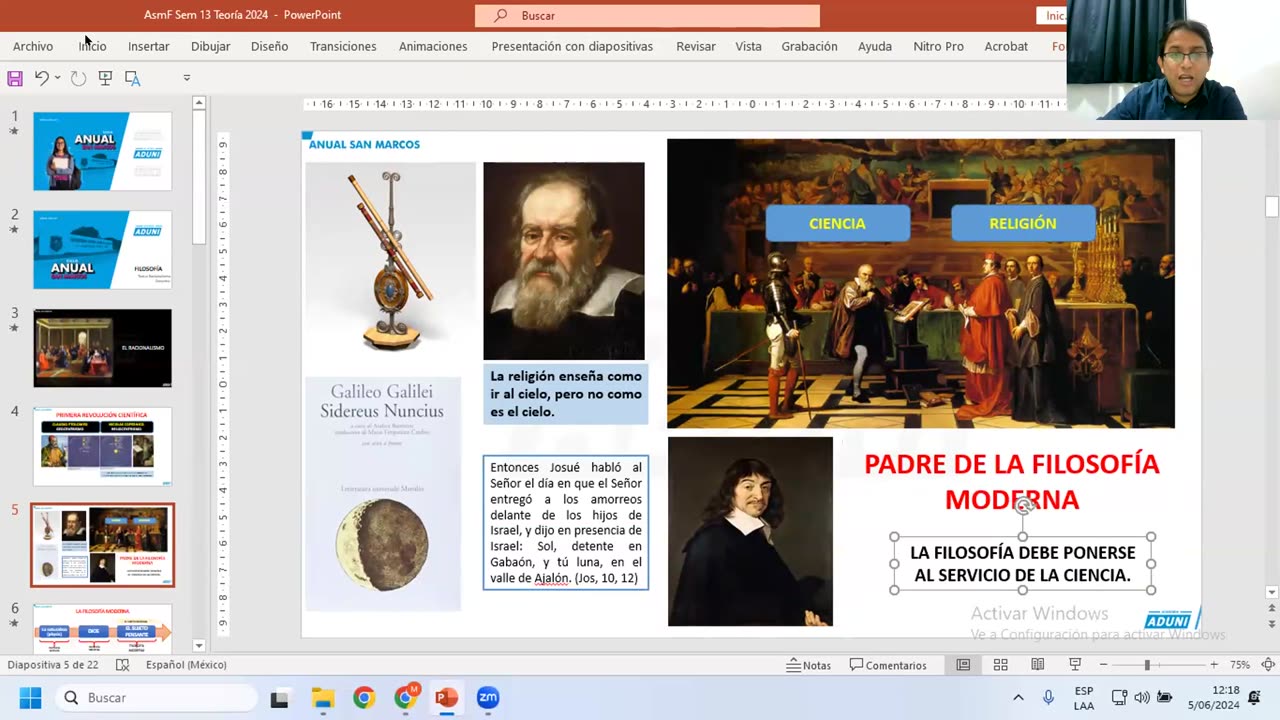Click the Buscar search box in title bar
The image size is (1280, 720).
647,16
